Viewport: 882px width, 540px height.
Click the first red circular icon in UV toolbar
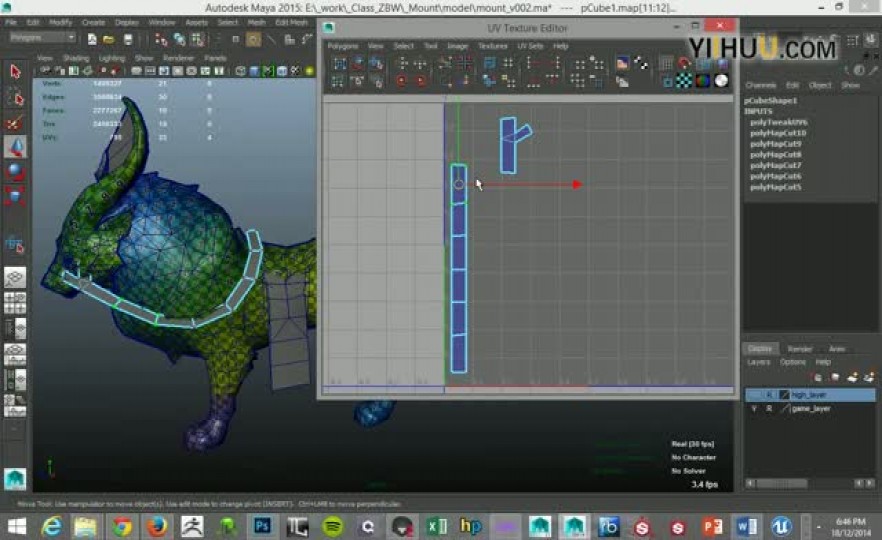click(401, 81)
